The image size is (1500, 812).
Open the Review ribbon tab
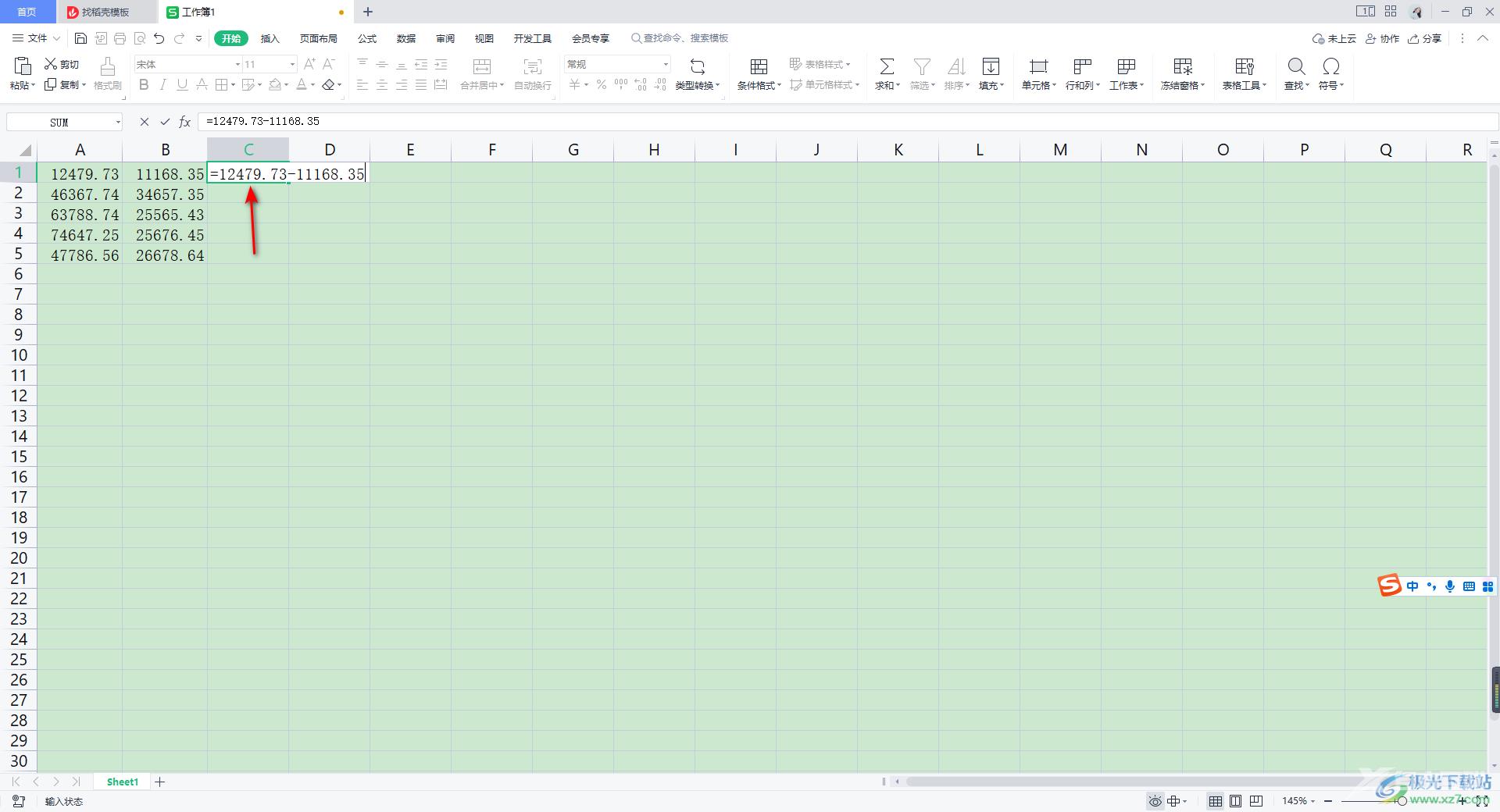445,38
